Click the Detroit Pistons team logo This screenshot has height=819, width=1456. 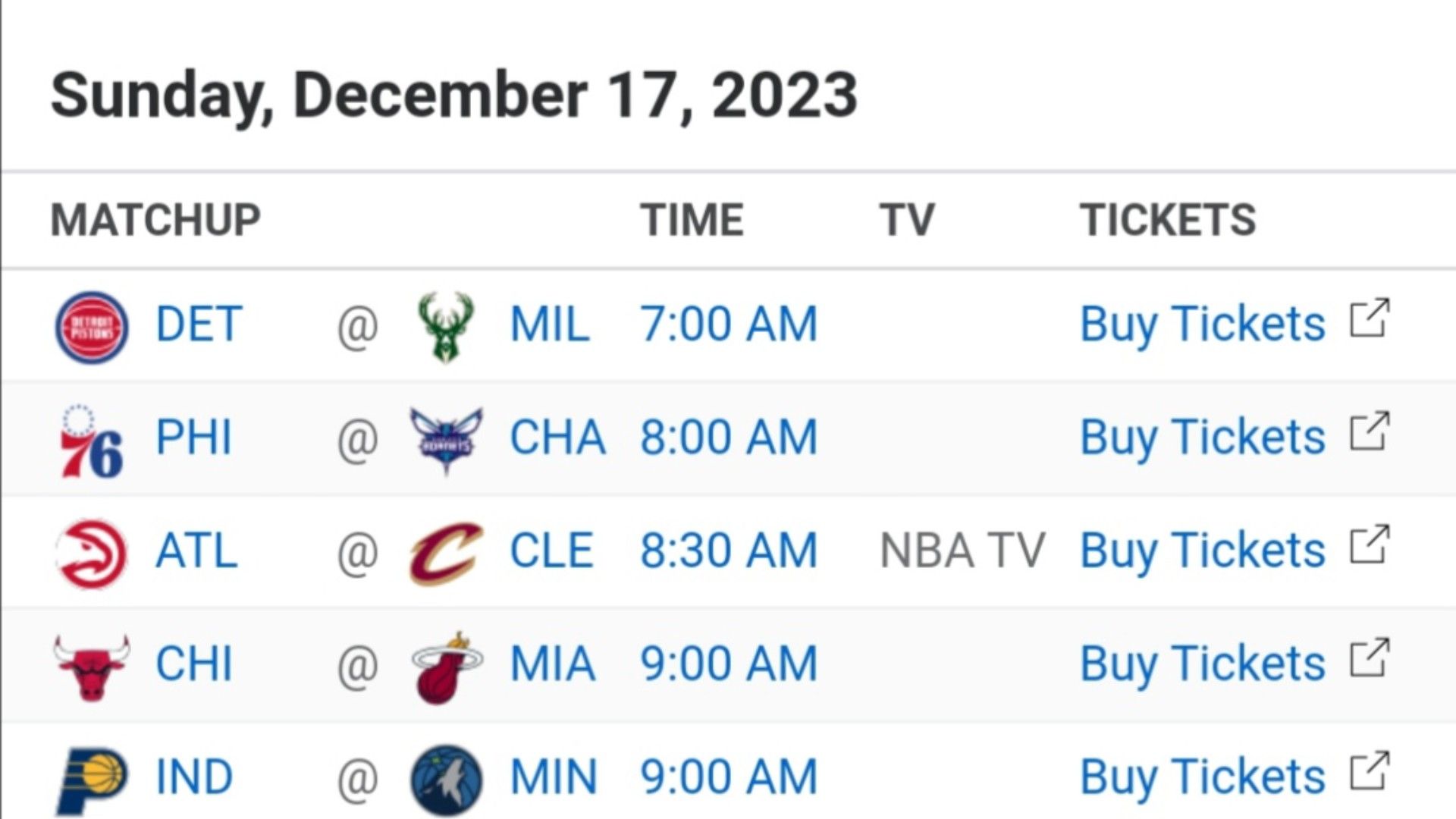coord(92,327)
